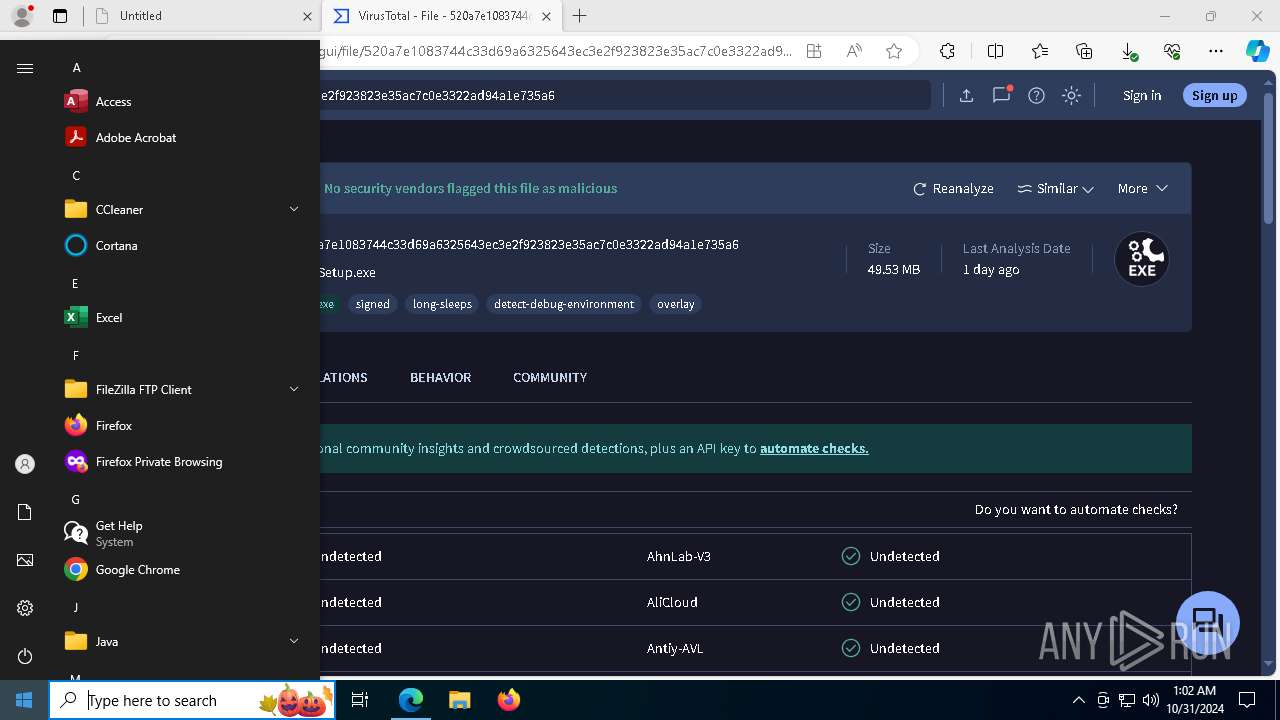
Task: Toggle Edge split screen
Action: pyautogui.click(x=995, y=51)
